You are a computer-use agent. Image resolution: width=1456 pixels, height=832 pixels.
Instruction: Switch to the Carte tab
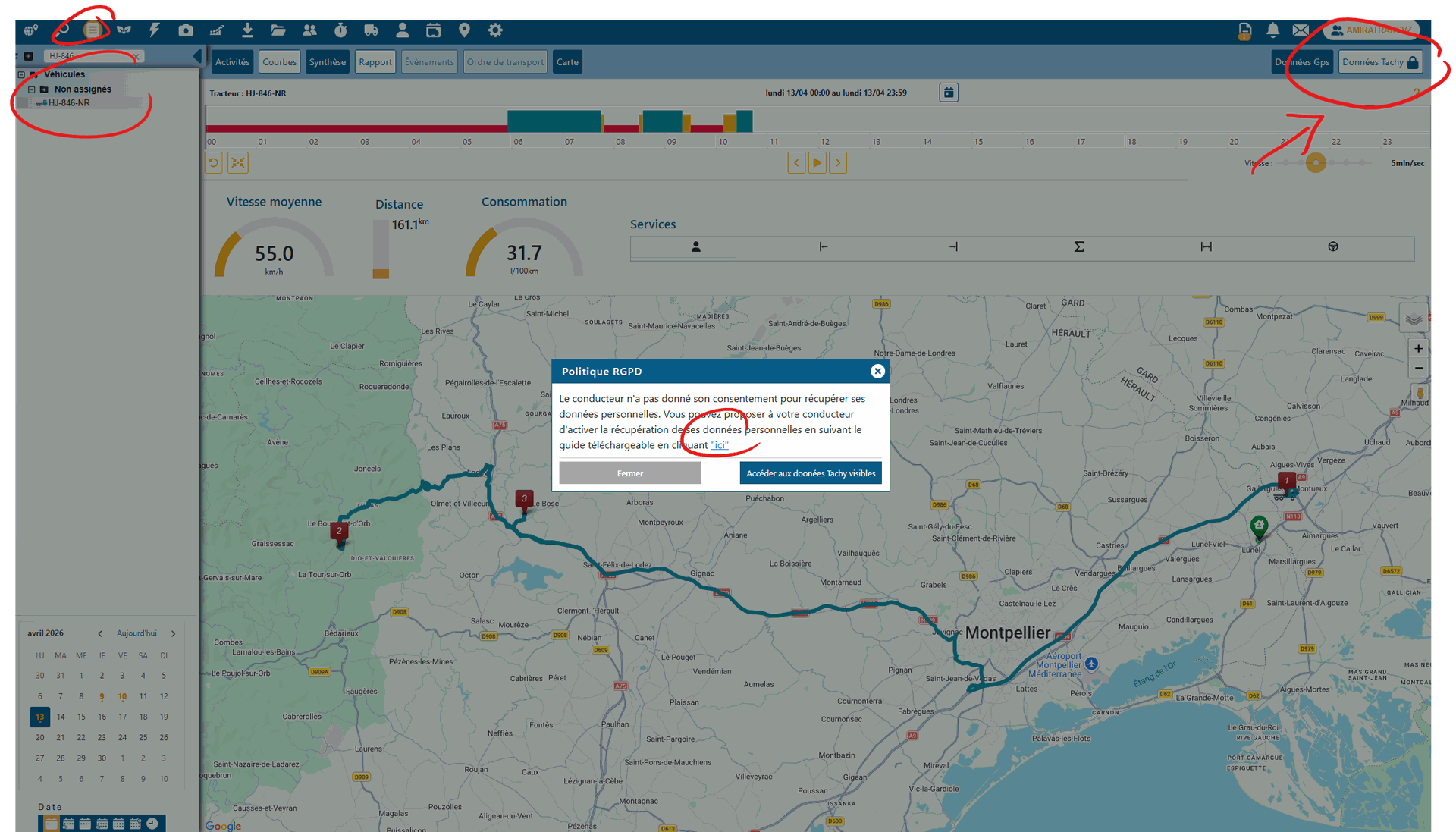566,62
